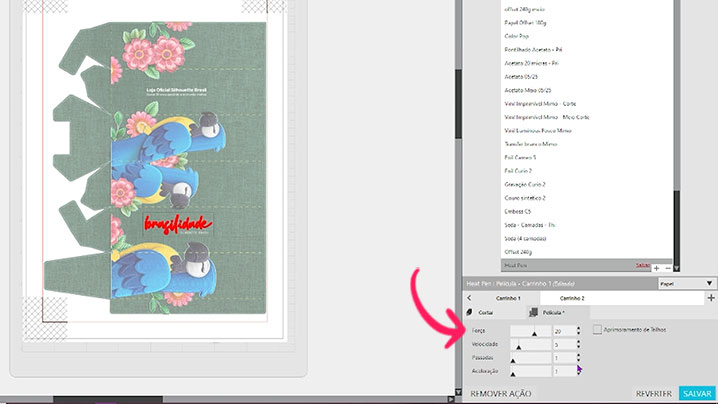Click REMOVER AÇÃO
This screenshot has height=404, width=718.
pyautogui.click(x=501, y=394)
